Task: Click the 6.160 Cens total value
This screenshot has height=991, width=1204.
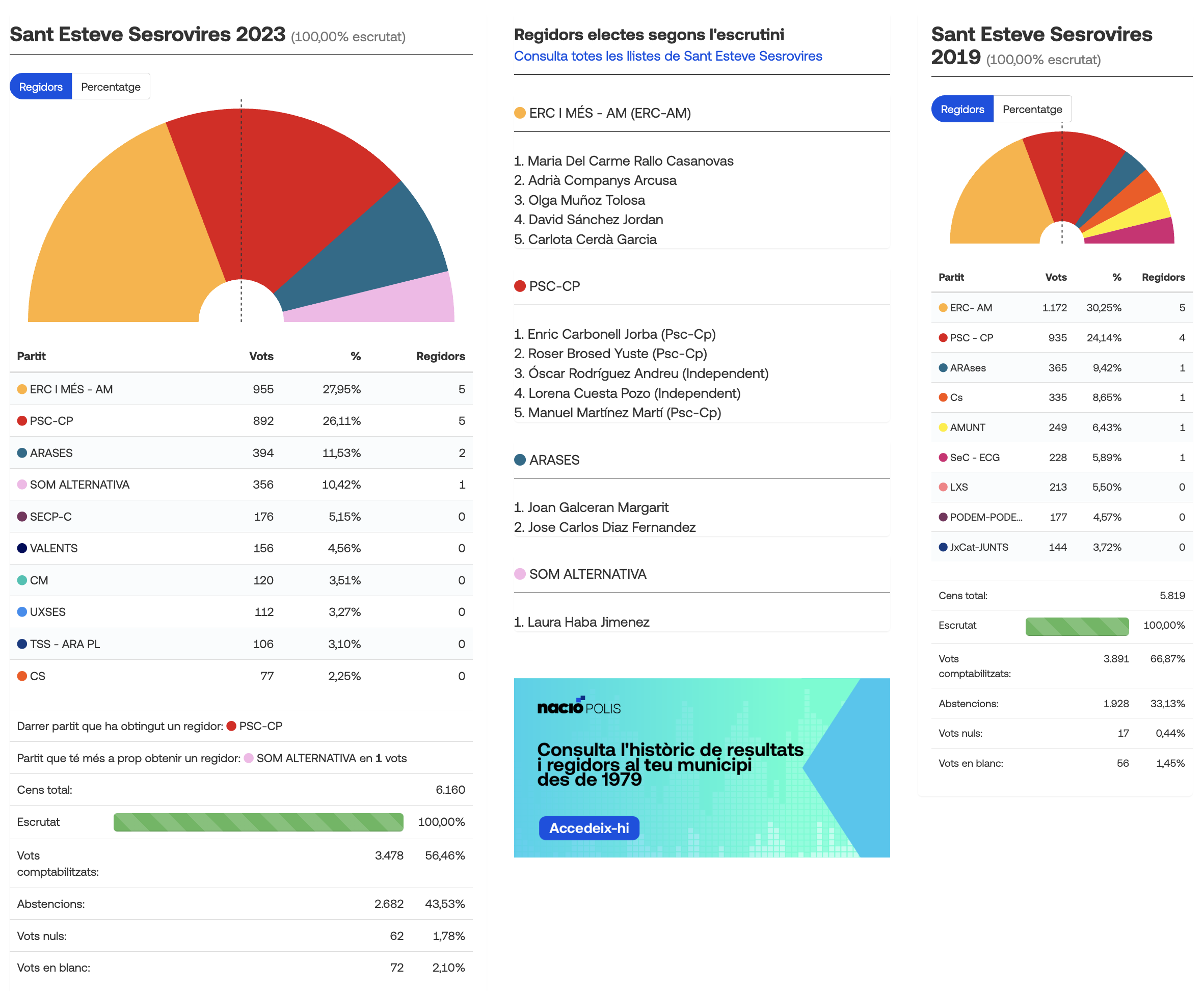Action: point(450,790)
